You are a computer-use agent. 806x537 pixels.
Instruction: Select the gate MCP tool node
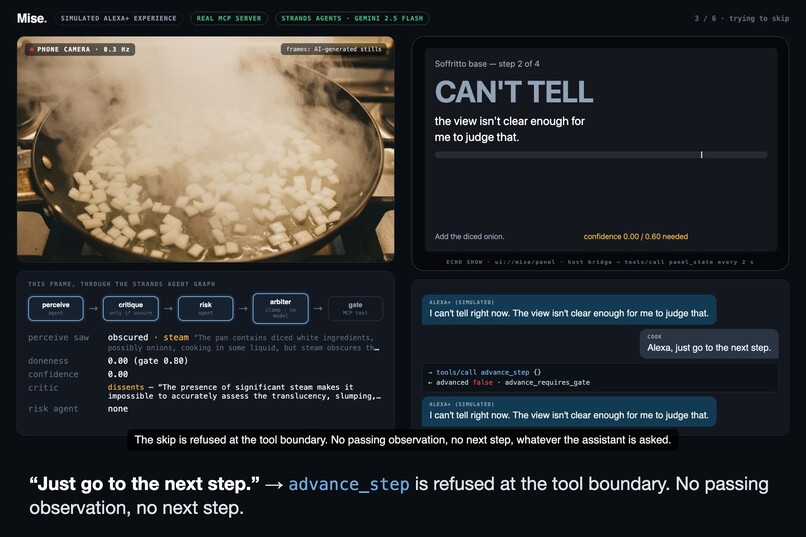[355, 308]
